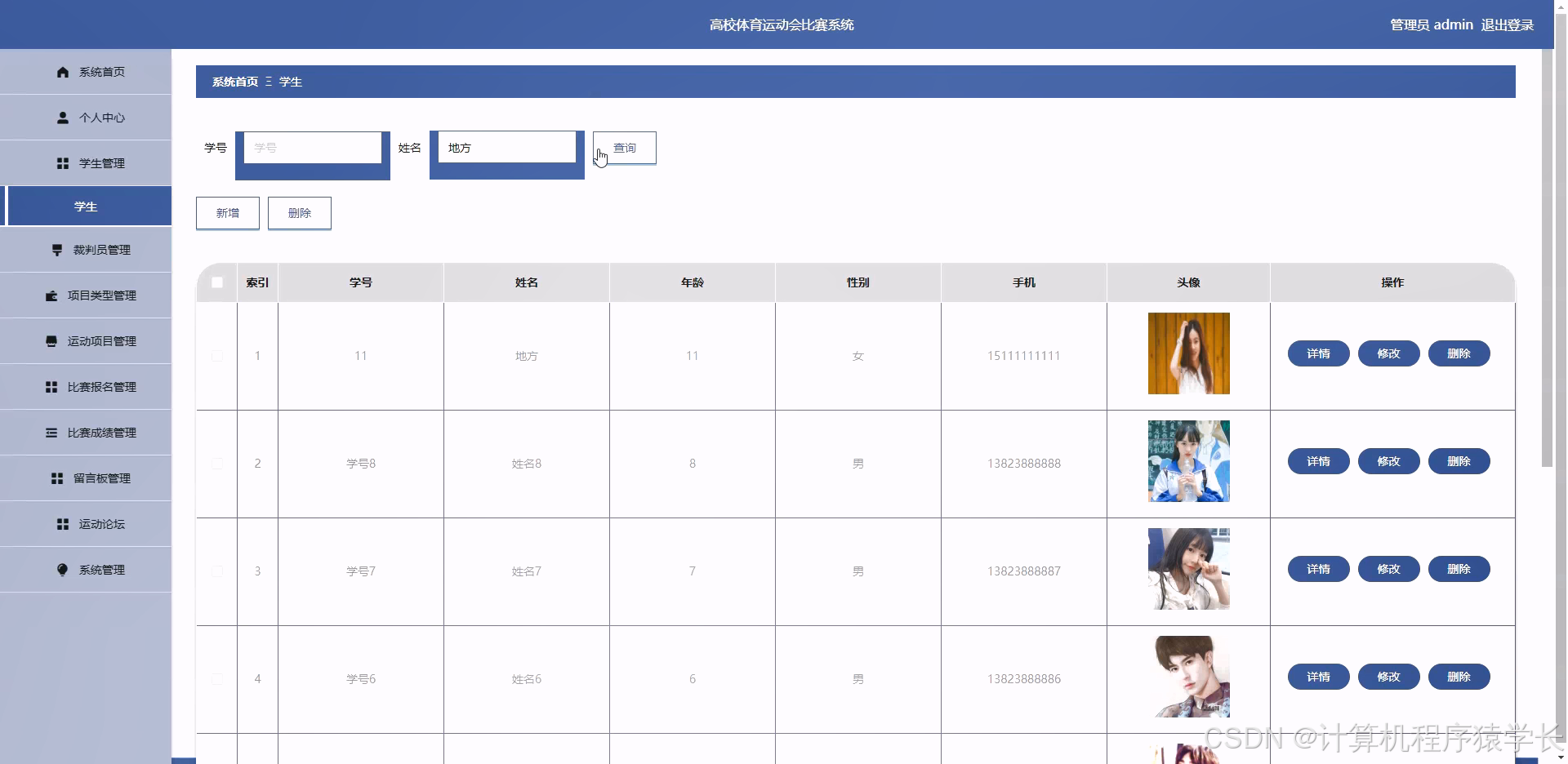Check the checkbox for row 姓名6

[217, 679]
